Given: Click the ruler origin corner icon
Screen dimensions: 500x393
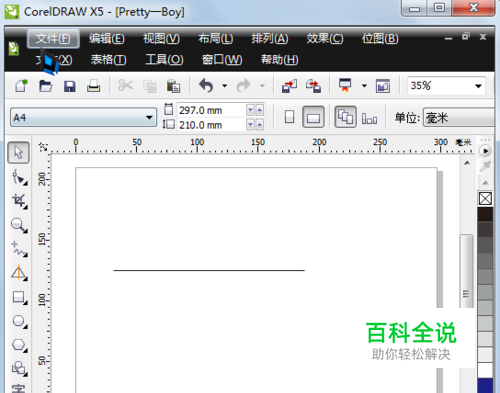Looking at the screenshot, I should pyautogui.click(x=43, y=146).
